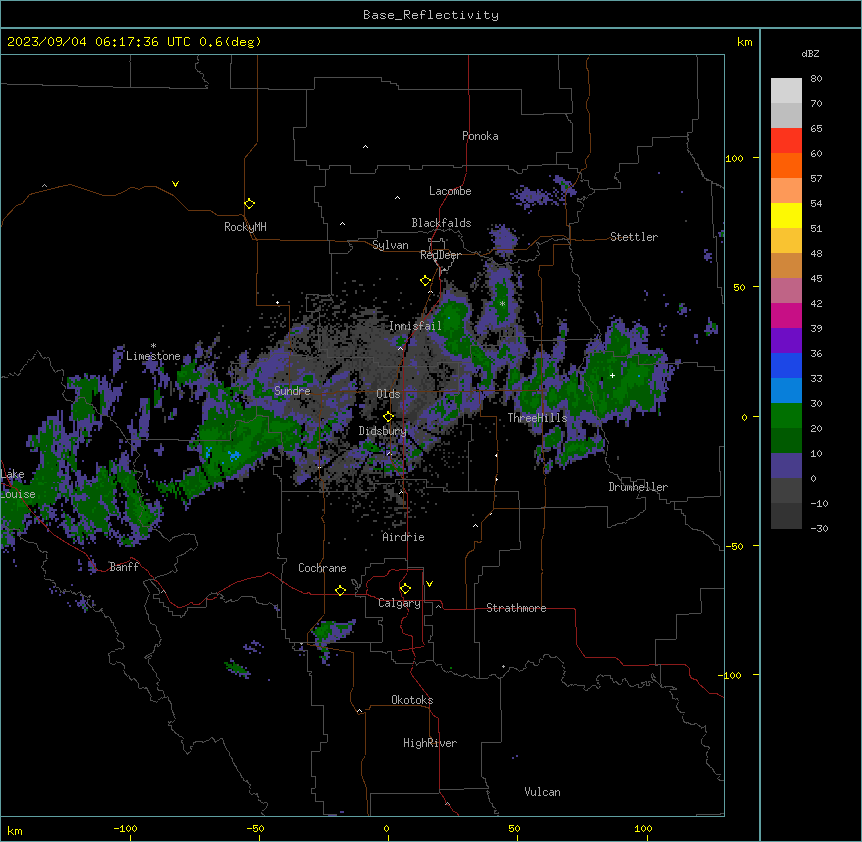Select the Stettler label

point(634,237)
